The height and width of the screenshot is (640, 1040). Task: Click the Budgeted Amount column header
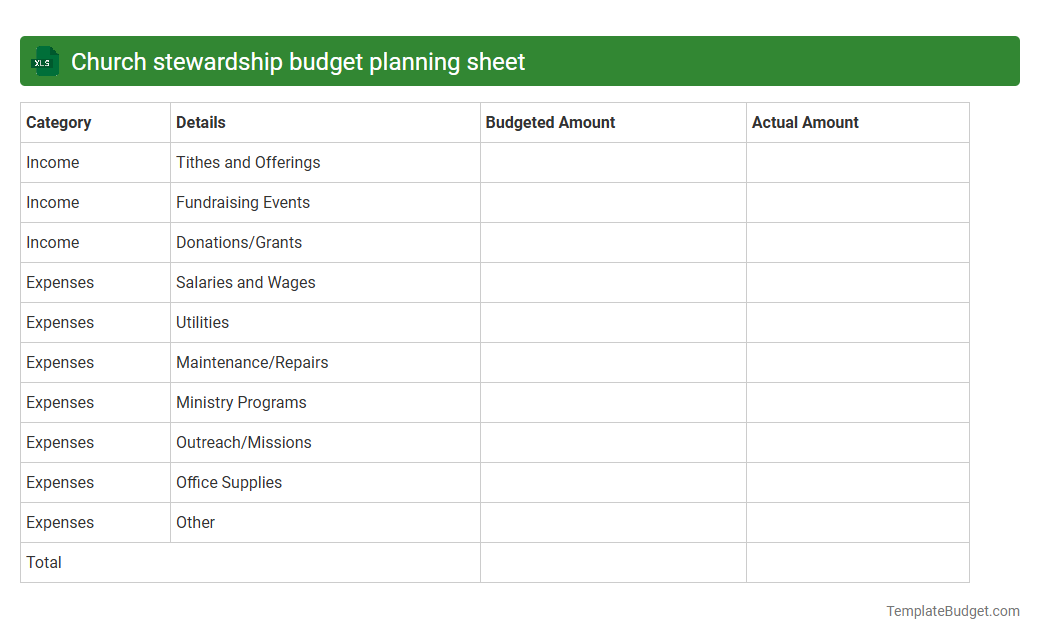(x=550, y=122)
